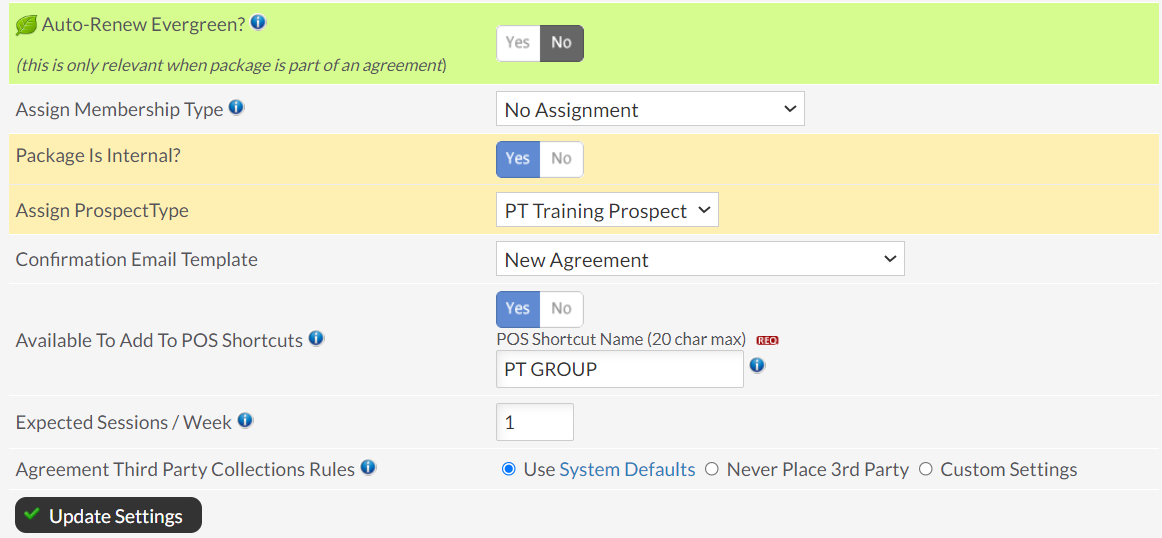Click the green leaf Evergreen icon
Viewport: 1162px width, 538px height.
[27, 24]
